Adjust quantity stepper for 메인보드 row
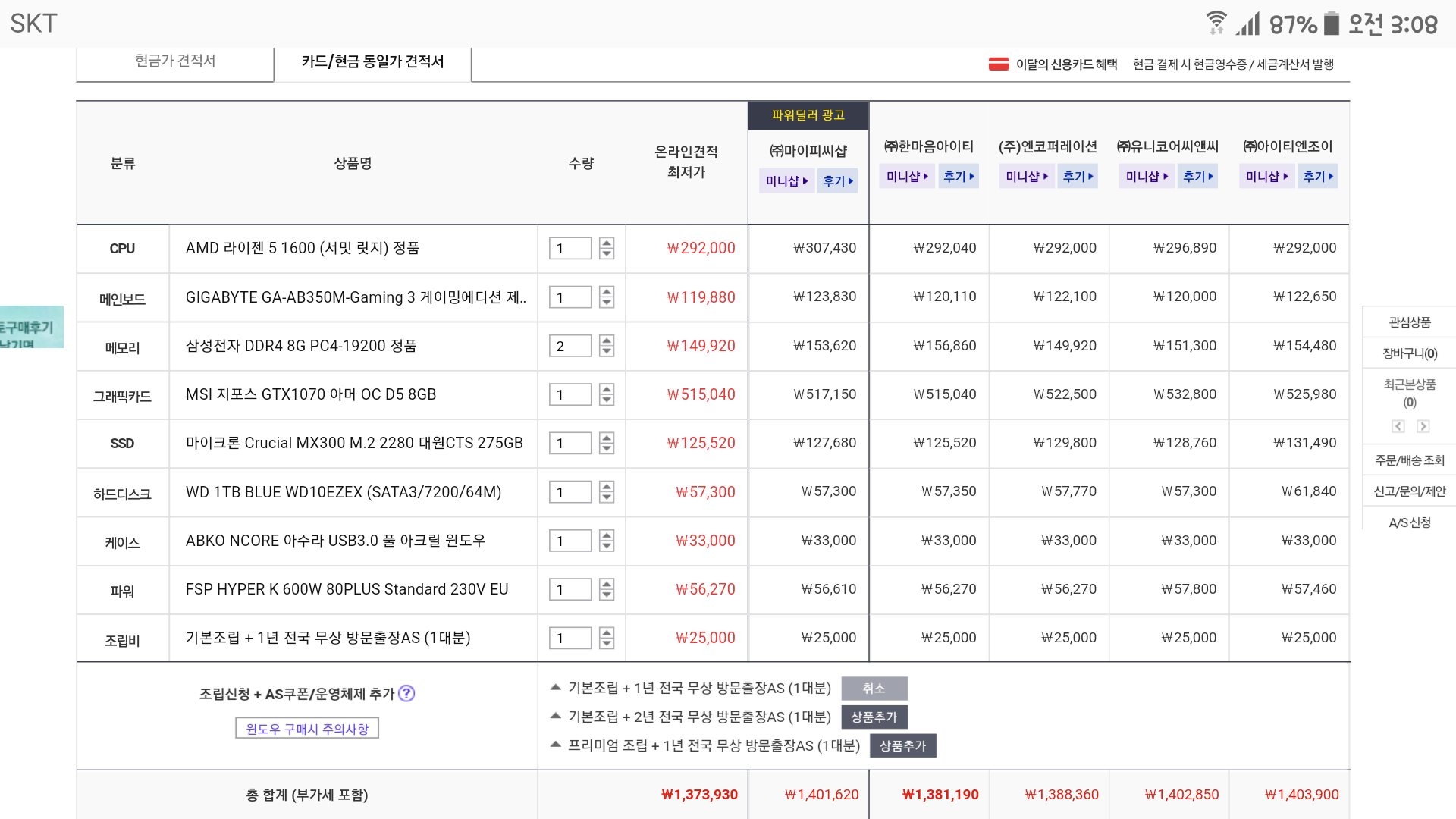1456x819 pixels. pyautogui.click(x=607, y=297)
